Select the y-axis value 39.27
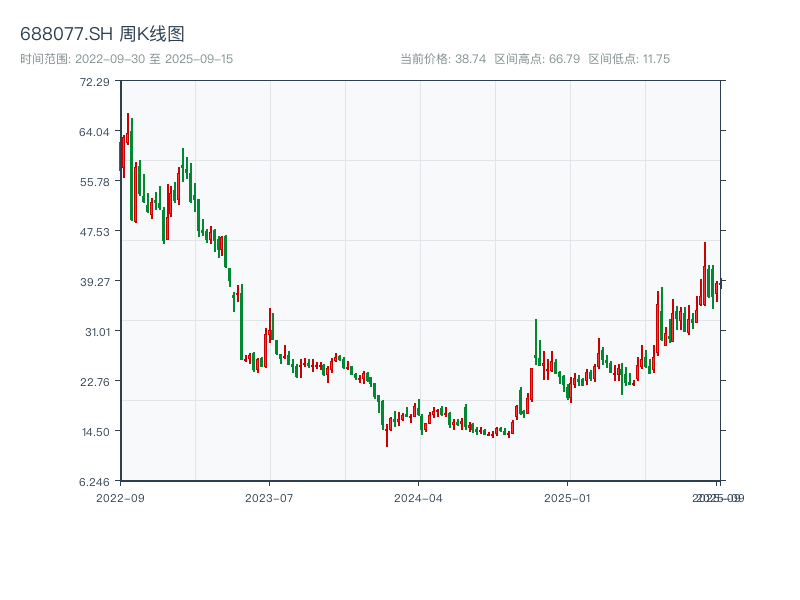800x600 pixels. click(x=95, y=282)
